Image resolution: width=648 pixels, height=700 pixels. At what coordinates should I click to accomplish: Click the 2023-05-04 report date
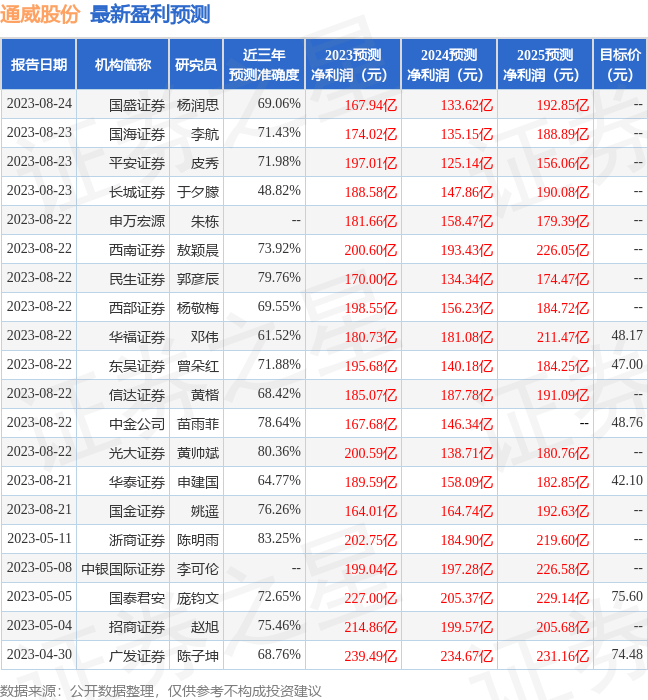pyautogui.click(x=39, y=625)
